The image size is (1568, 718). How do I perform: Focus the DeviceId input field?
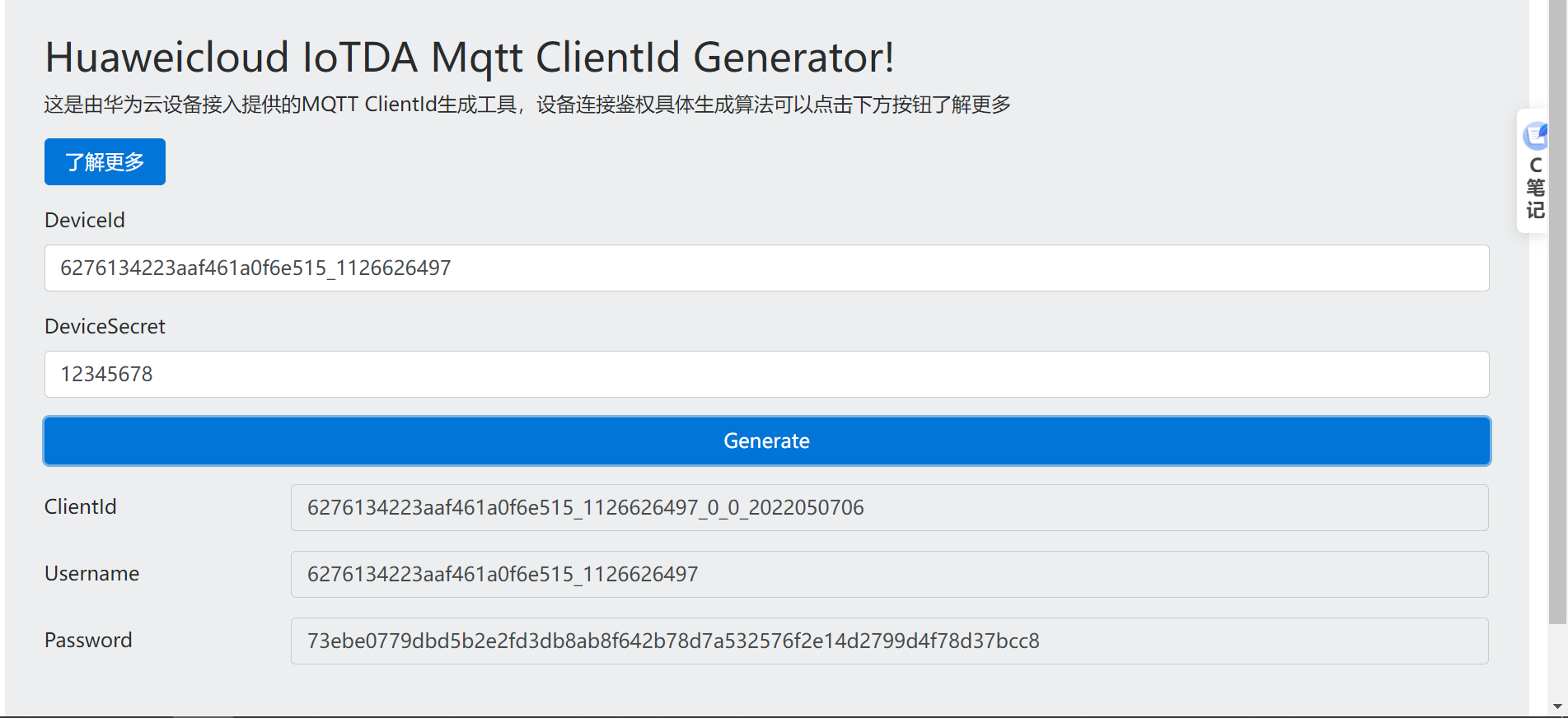[x=766, y=268]
